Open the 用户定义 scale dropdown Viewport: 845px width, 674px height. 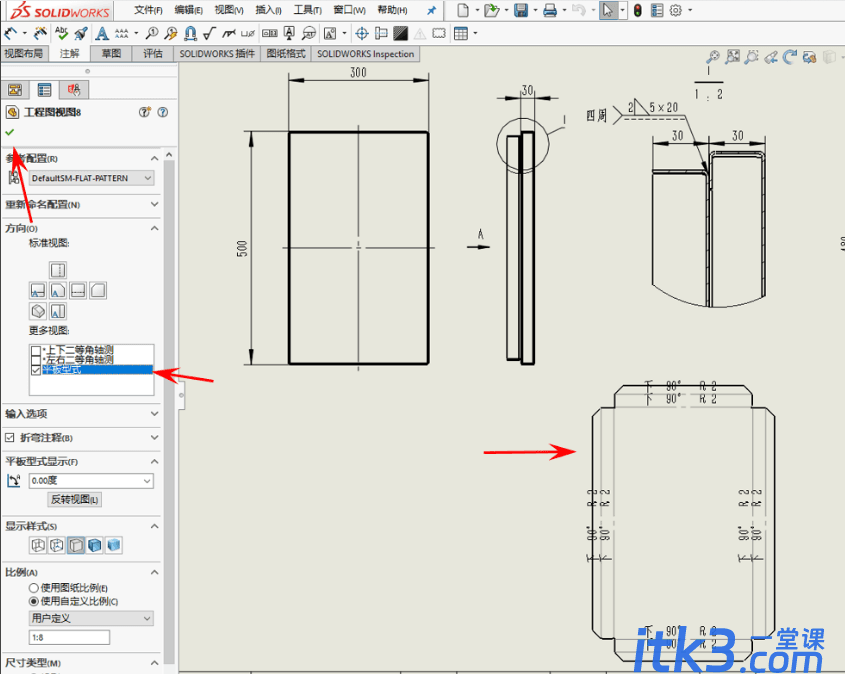[91, 619]
